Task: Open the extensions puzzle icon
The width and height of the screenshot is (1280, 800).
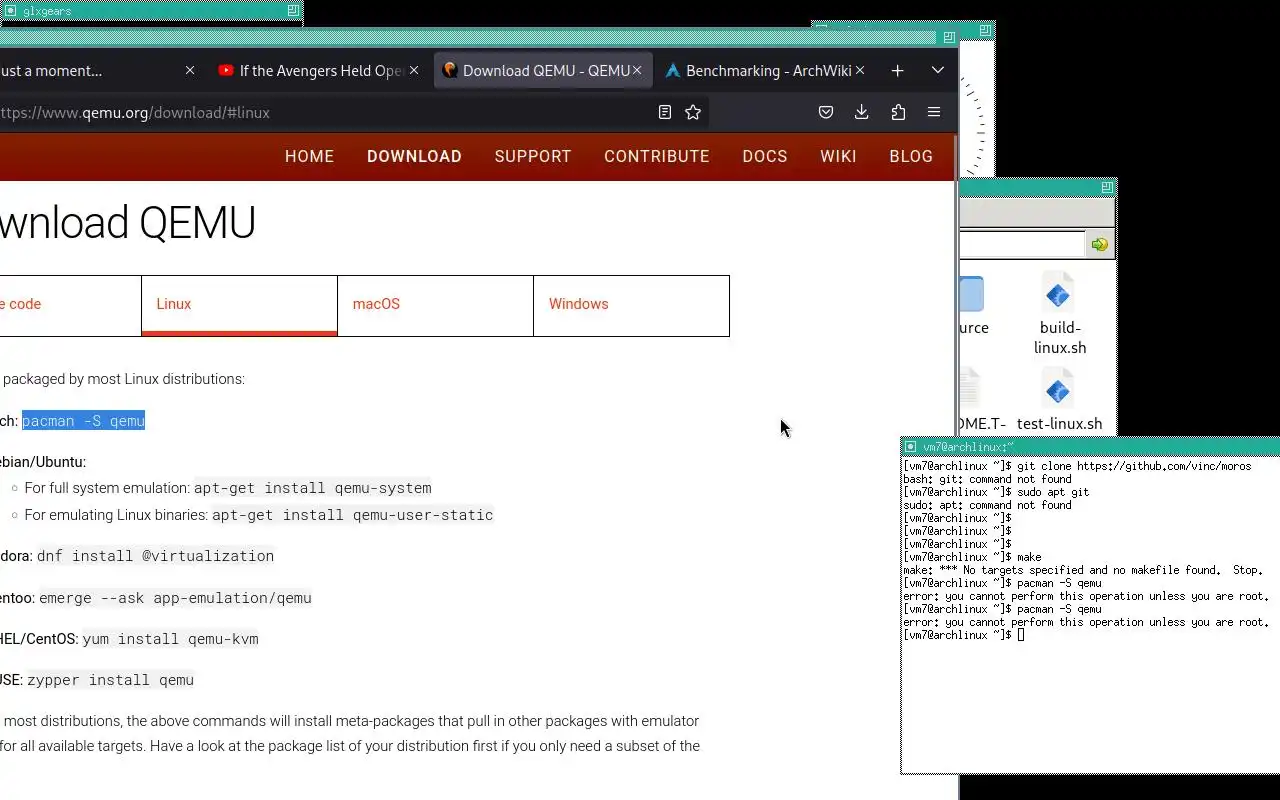Action: click(x=898, y=112)
